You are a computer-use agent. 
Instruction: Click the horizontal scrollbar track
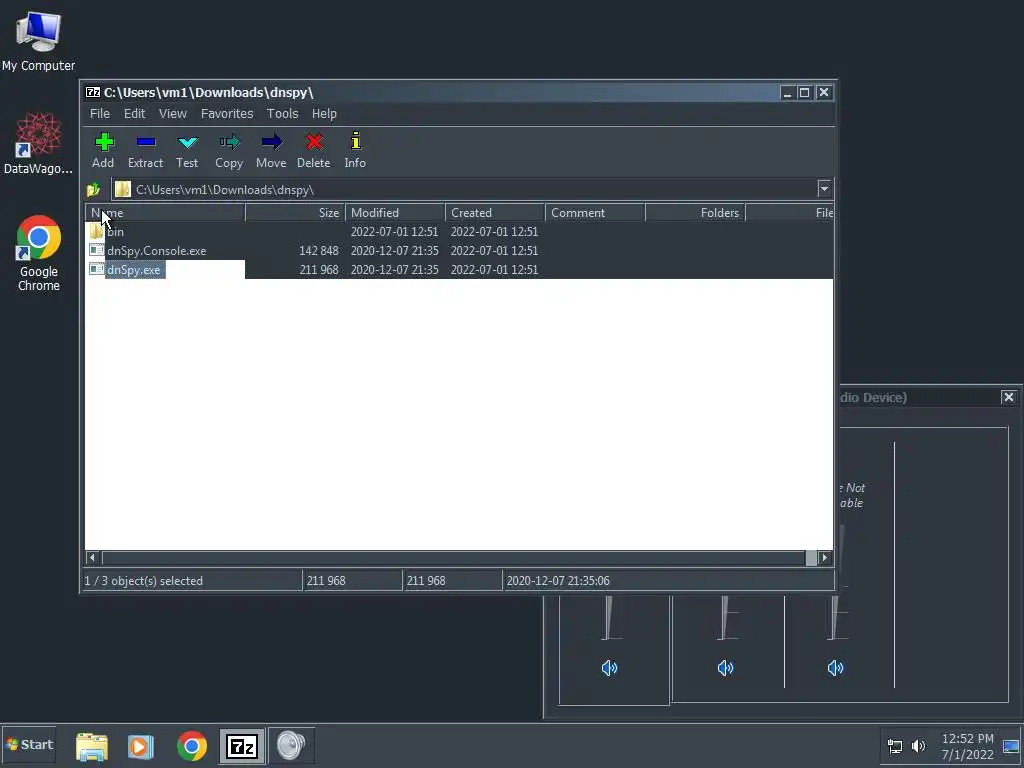tap(453, 558)
